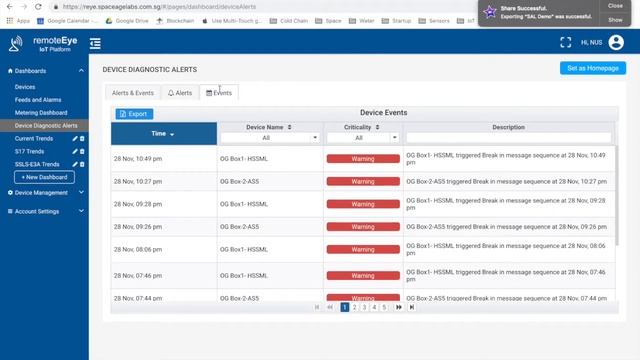Switch to the Alerts & Events tab

[x=133, y=93]
